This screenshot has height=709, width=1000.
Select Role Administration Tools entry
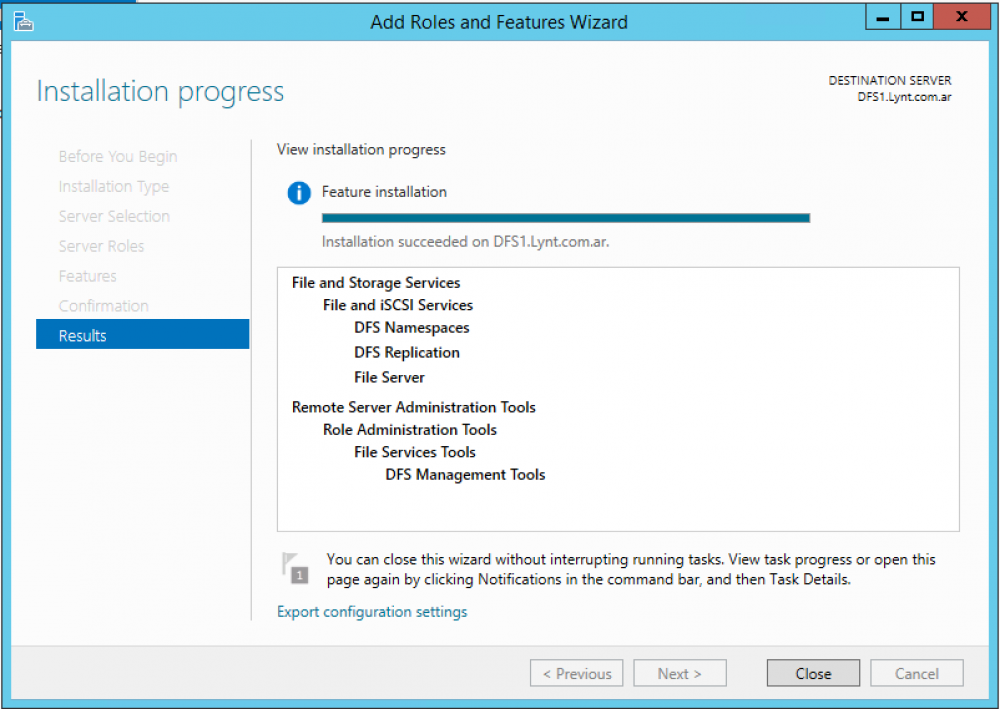coord(409,429)
